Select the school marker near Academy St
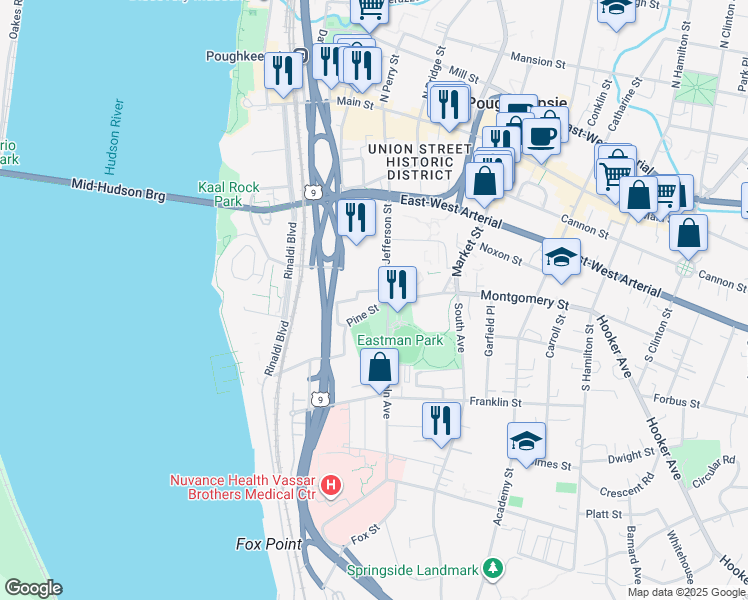The image size is (748, 600). tap(527, 441)
